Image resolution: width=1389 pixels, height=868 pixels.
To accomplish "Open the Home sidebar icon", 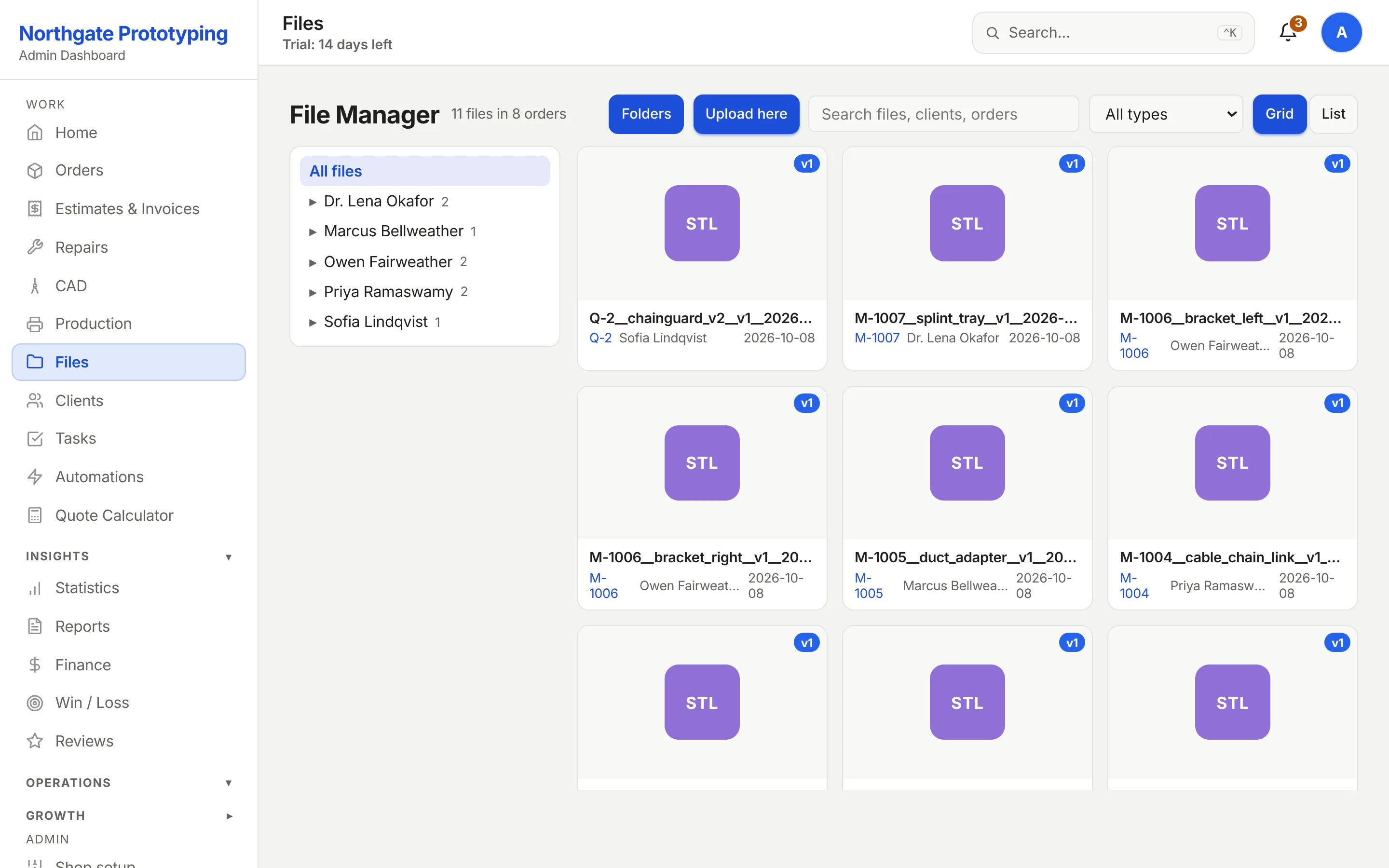I will click(35, 133).
